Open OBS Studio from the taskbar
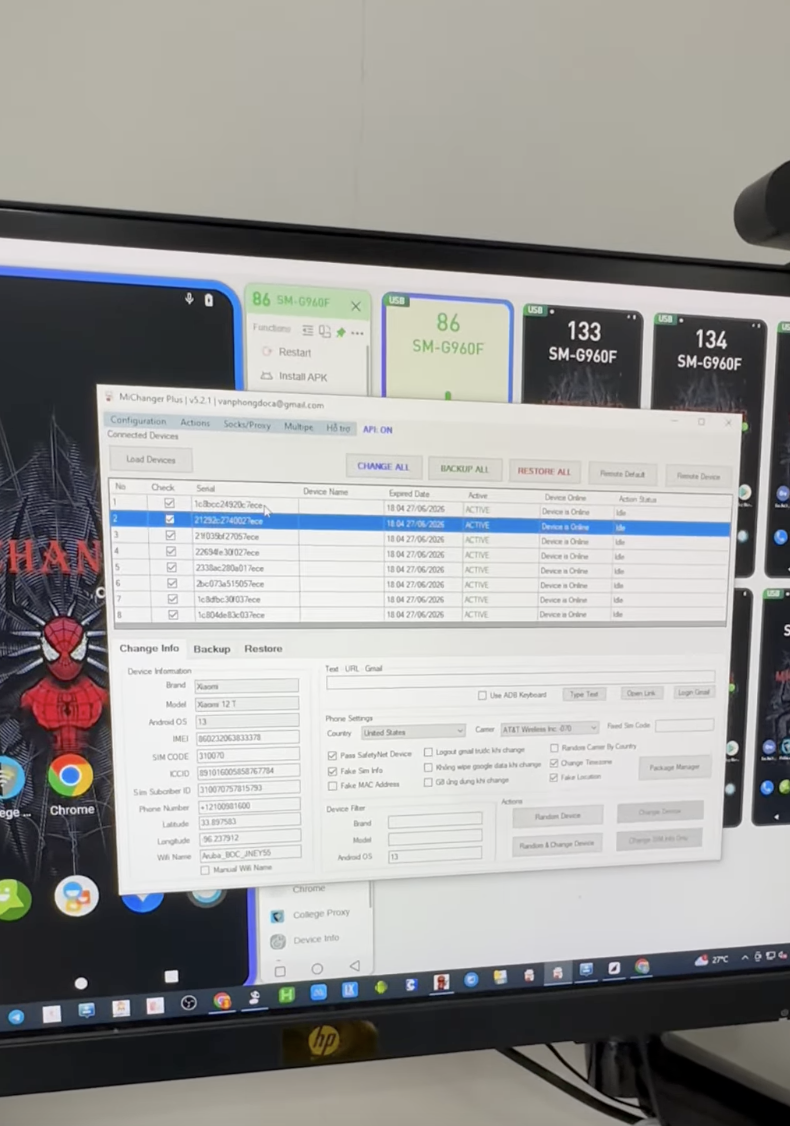This screenshot has height=1126, width=790. [x=188, y=1003]
